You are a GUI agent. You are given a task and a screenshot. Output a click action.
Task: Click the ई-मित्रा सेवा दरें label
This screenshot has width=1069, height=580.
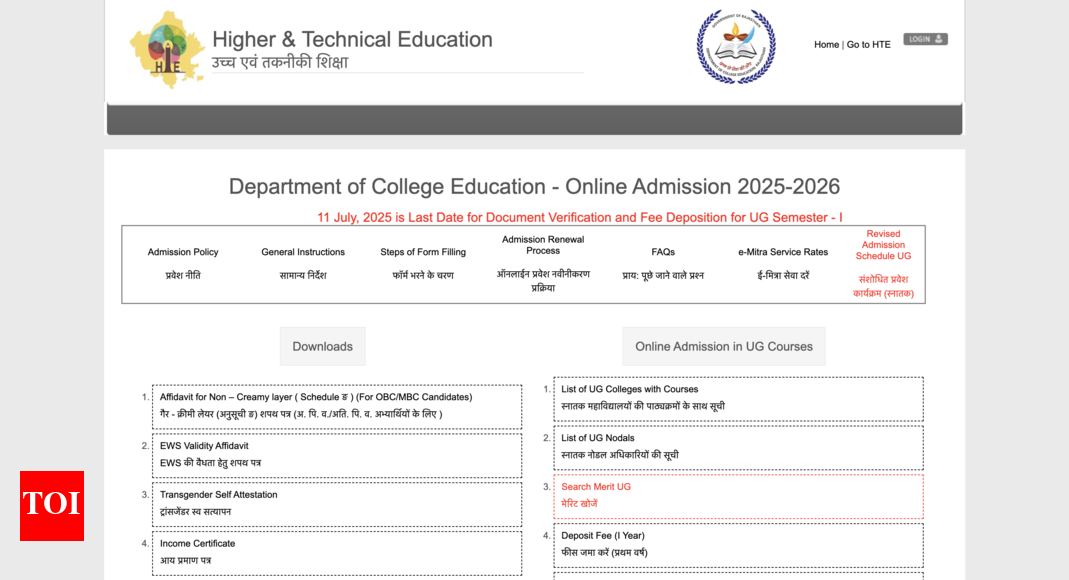point(783,275)
